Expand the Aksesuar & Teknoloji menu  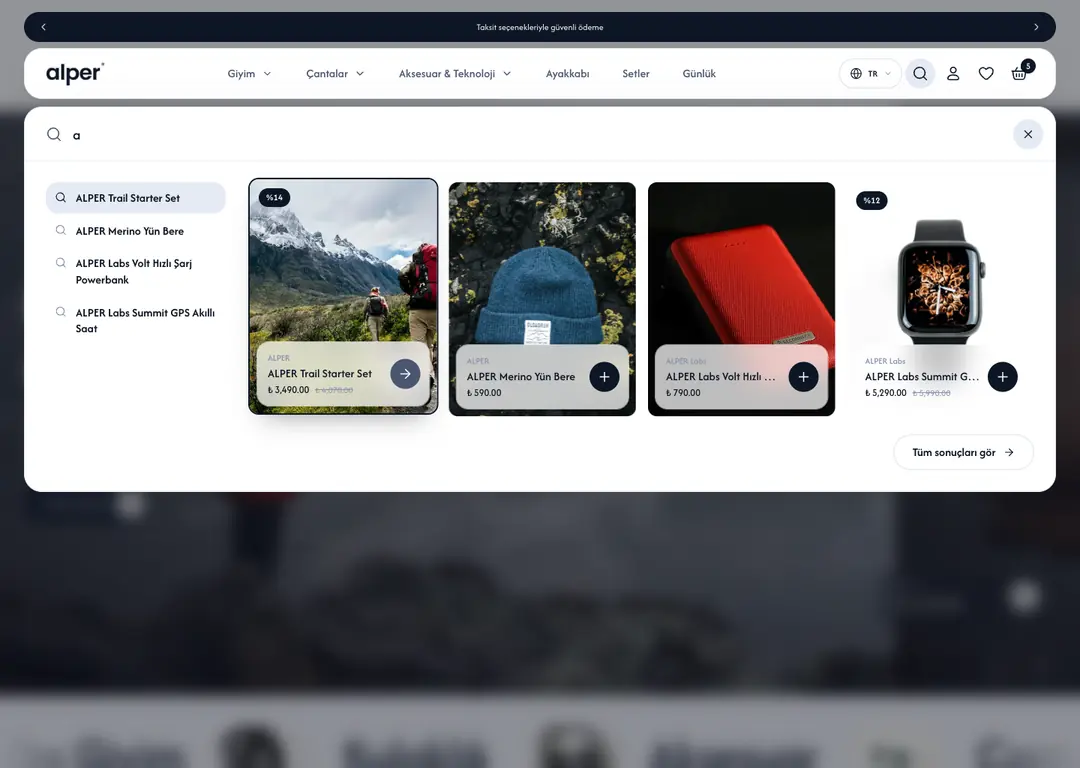point(455,74)
